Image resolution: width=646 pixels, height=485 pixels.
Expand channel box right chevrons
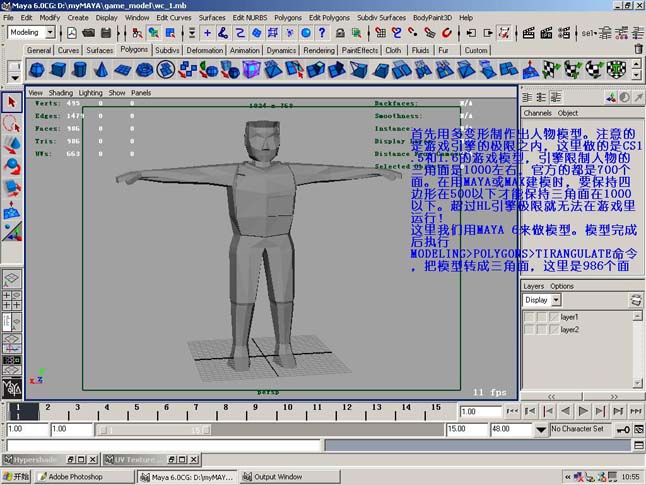[614, 396]
